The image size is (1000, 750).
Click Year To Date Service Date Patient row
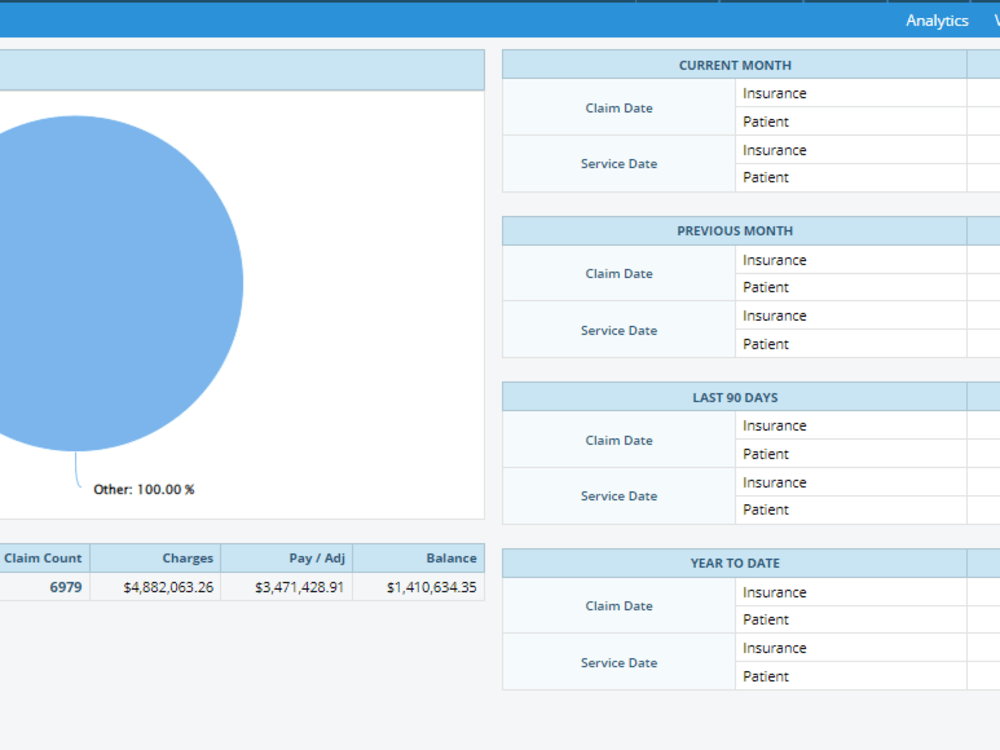point(851,676)
